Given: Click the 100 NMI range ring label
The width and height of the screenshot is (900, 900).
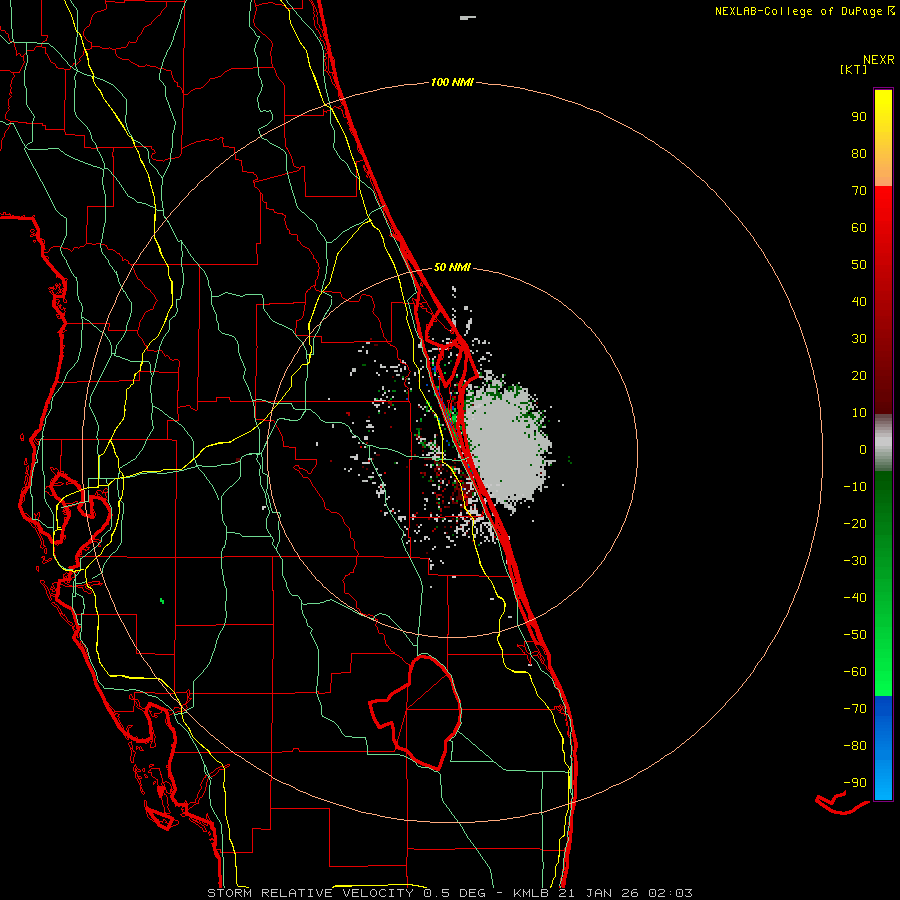Looking at the screenshot, I should coord(452,82).
